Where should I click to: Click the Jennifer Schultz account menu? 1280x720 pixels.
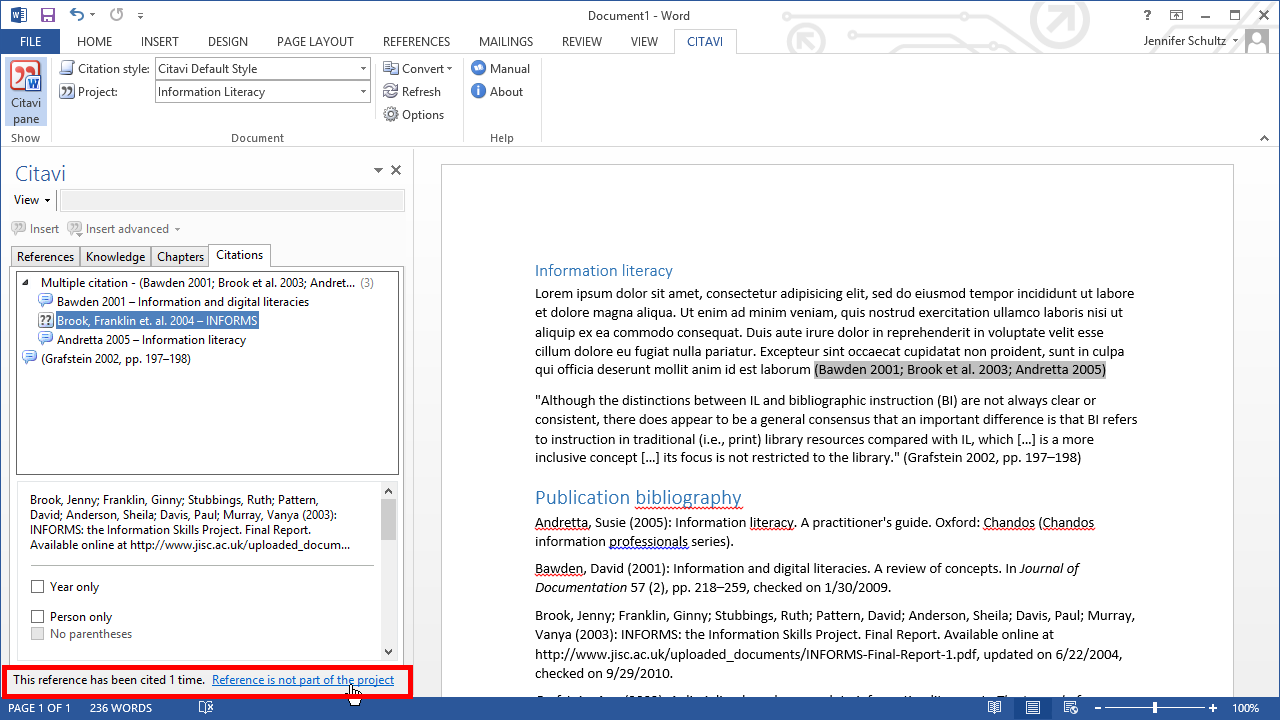[1191, 41]
